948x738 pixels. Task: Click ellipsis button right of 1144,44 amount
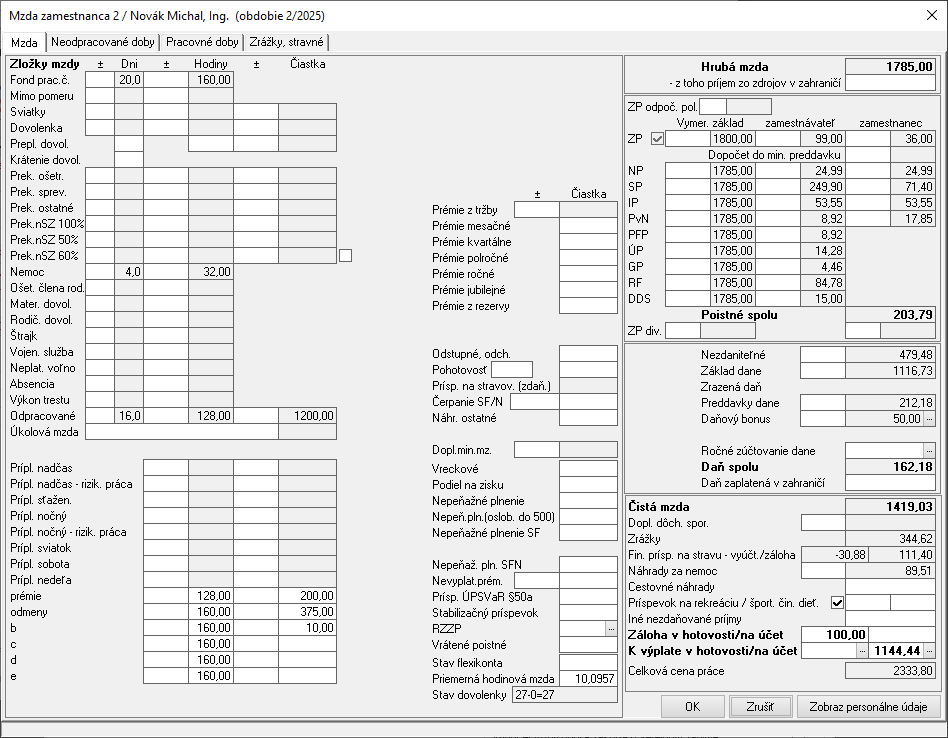929,650
